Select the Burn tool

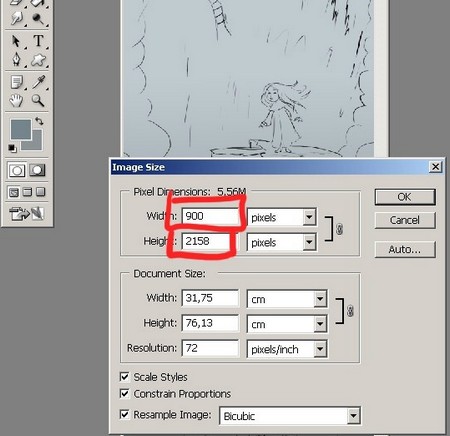click(39, 19)
